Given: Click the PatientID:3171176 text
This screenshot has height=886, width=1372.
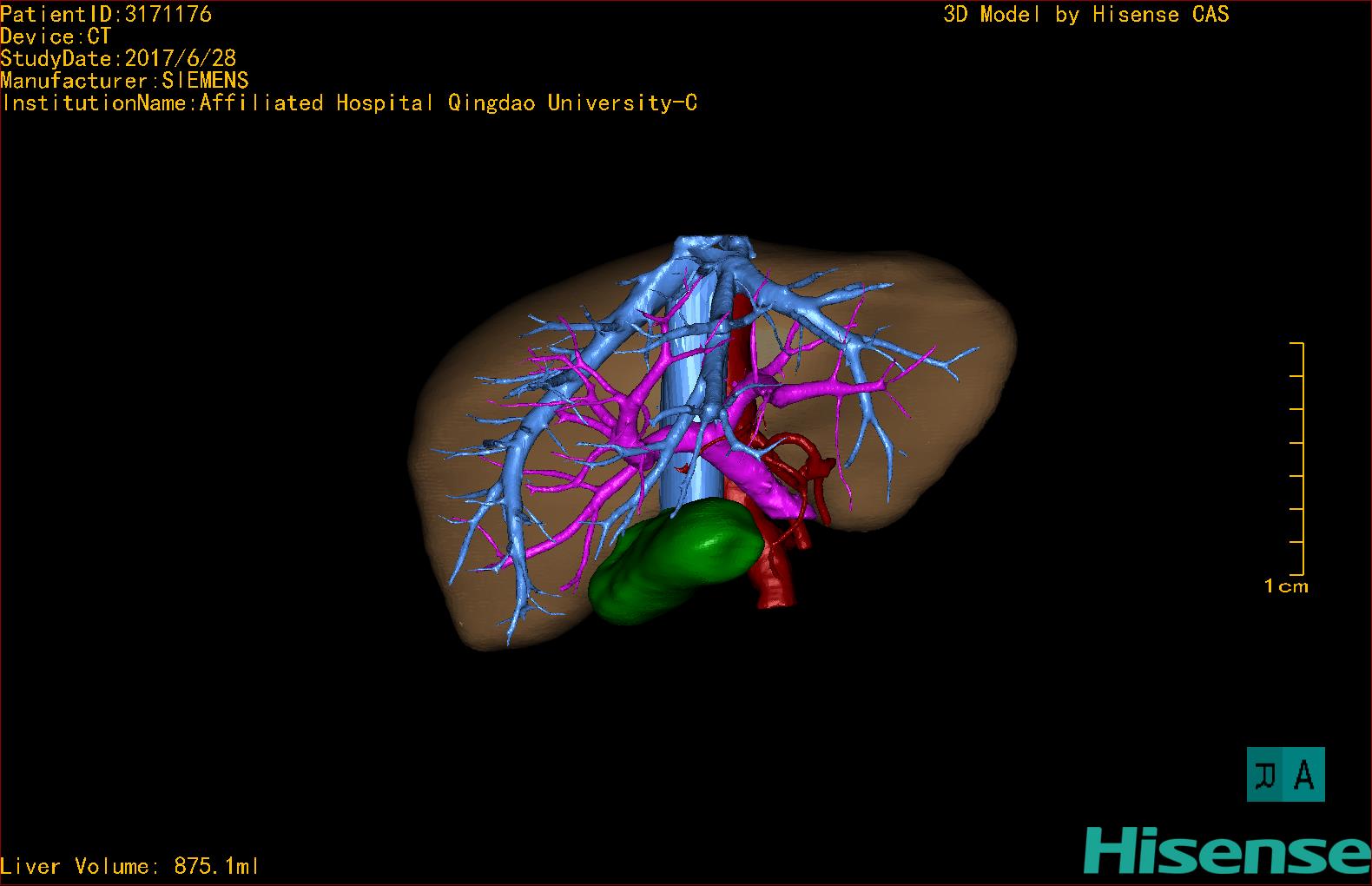Looking at the screenshot, I should pyautogui.click(x=106, y=14).
